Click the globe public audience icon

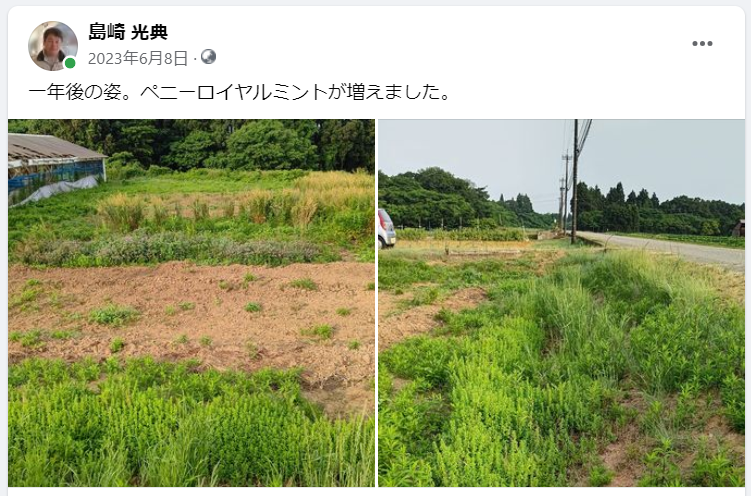(x=208, y=57)
